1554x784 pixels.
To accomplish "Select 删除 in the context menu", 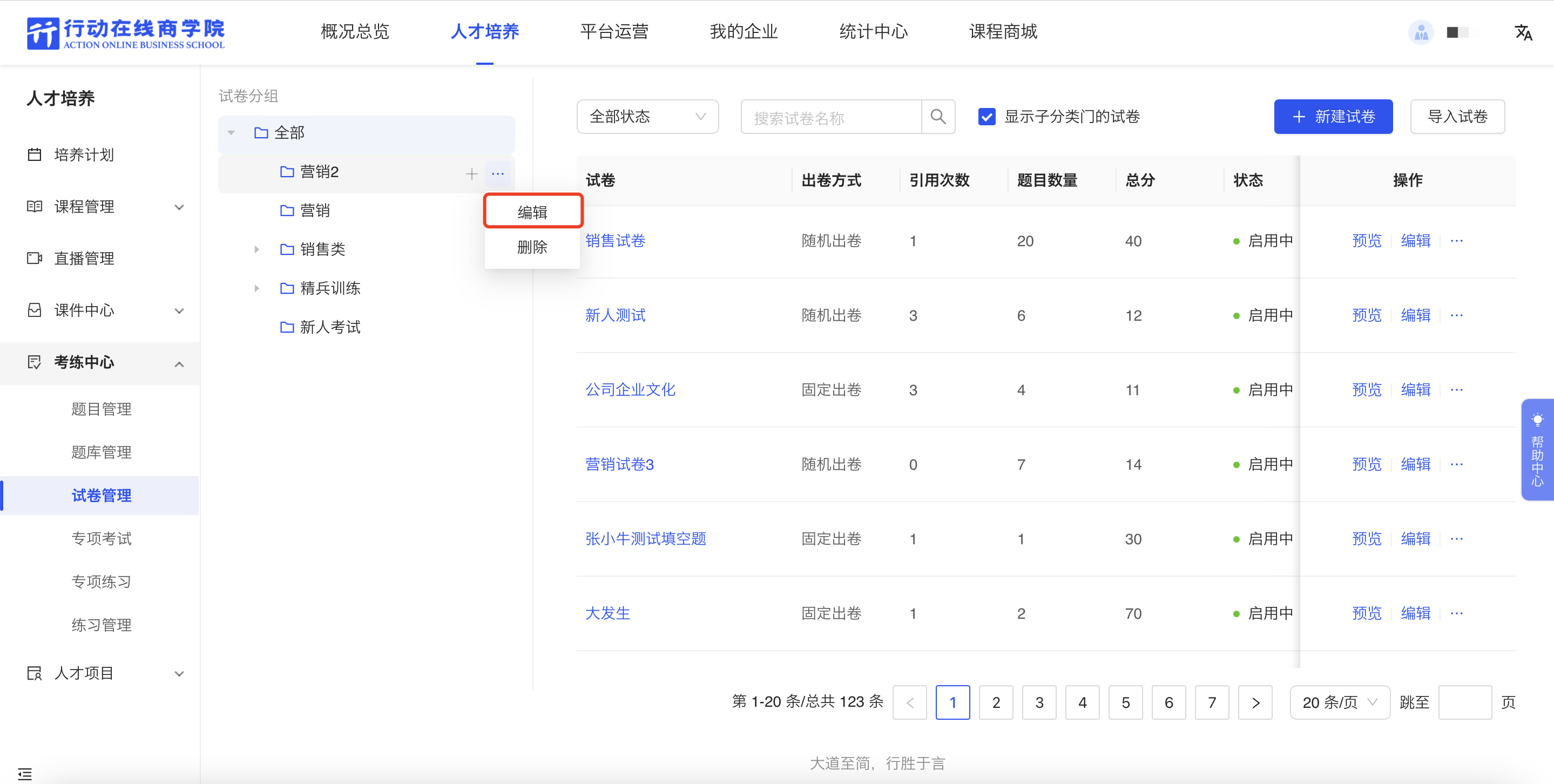I will (x=532, y=247).
